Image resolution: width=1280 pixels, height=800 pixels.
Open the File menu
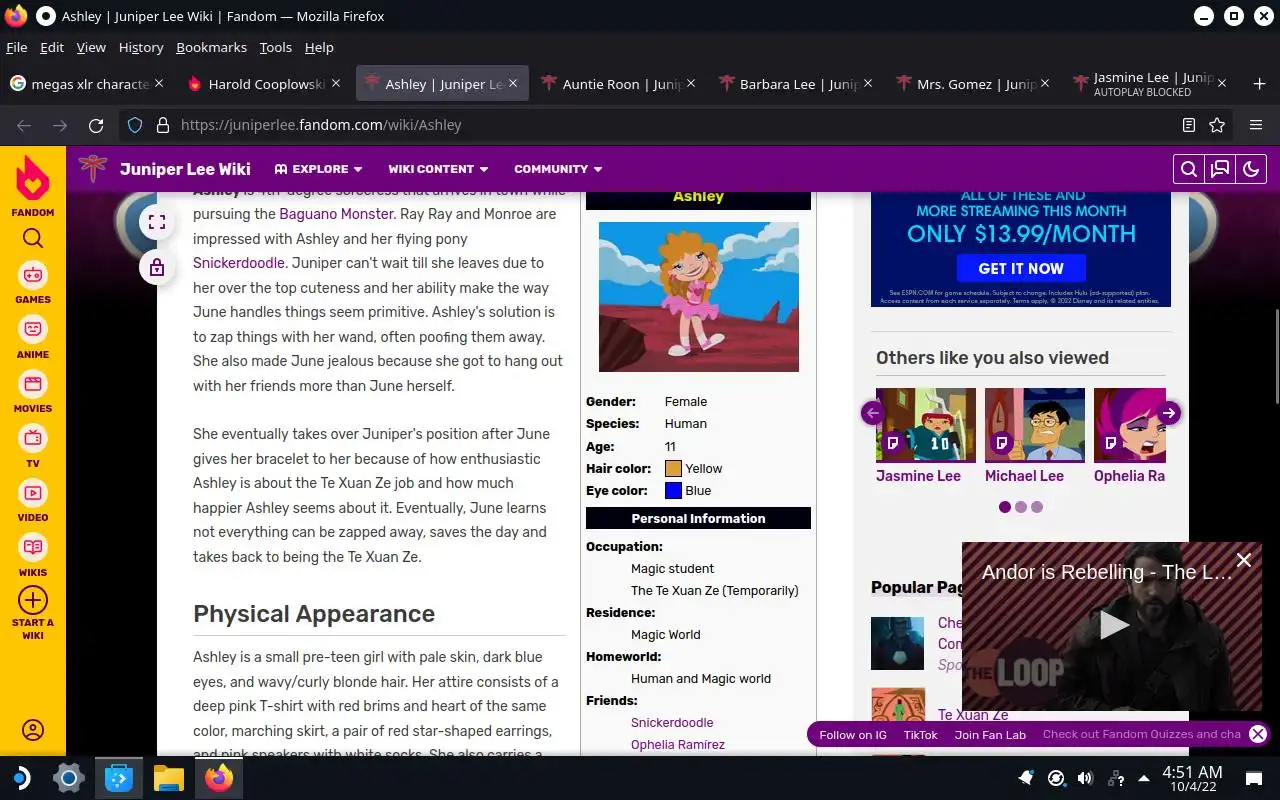click(x=16, y=47)
